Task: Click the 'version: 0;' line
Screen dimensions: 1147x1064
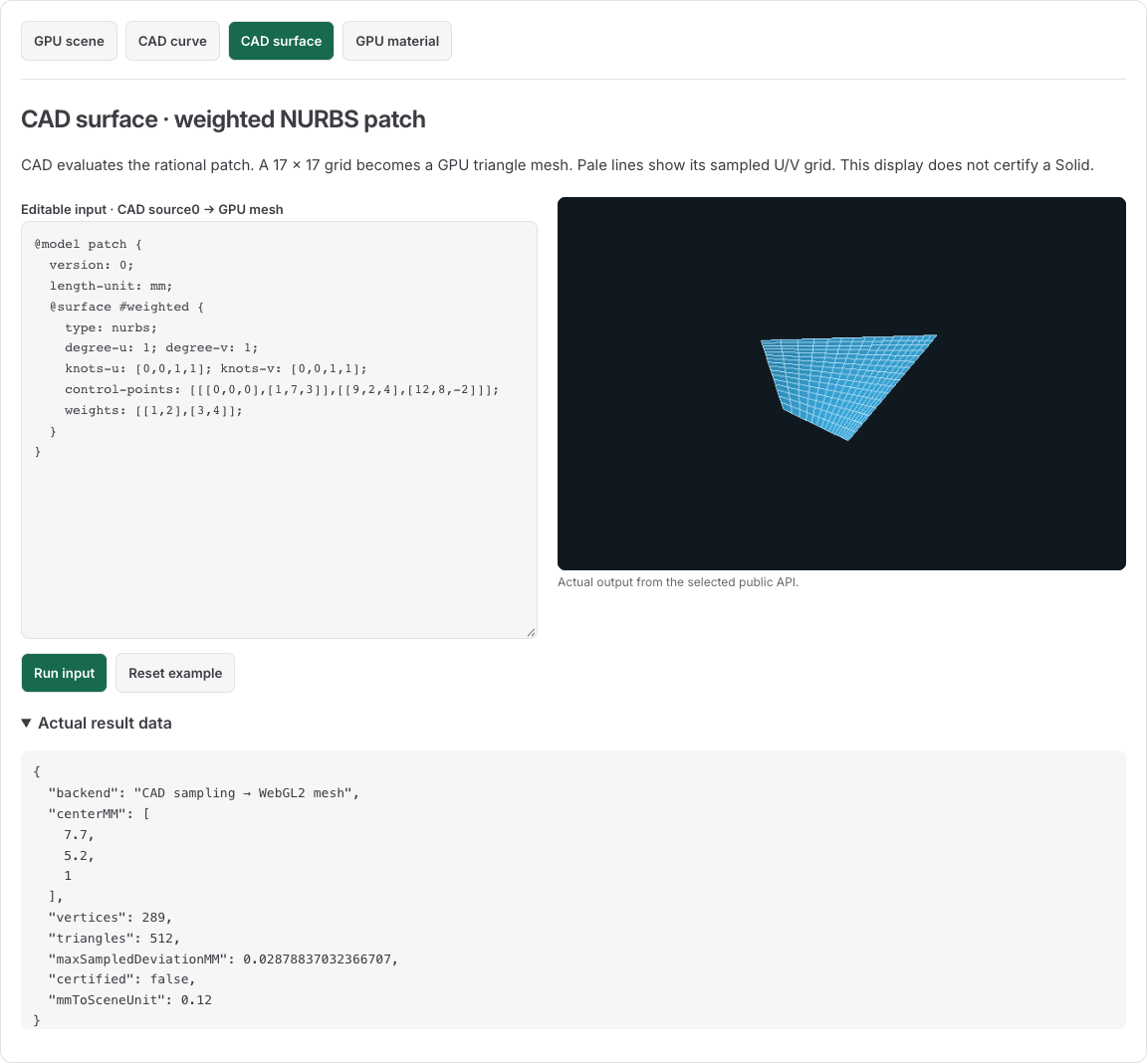Action: click(x=92, y=265)
